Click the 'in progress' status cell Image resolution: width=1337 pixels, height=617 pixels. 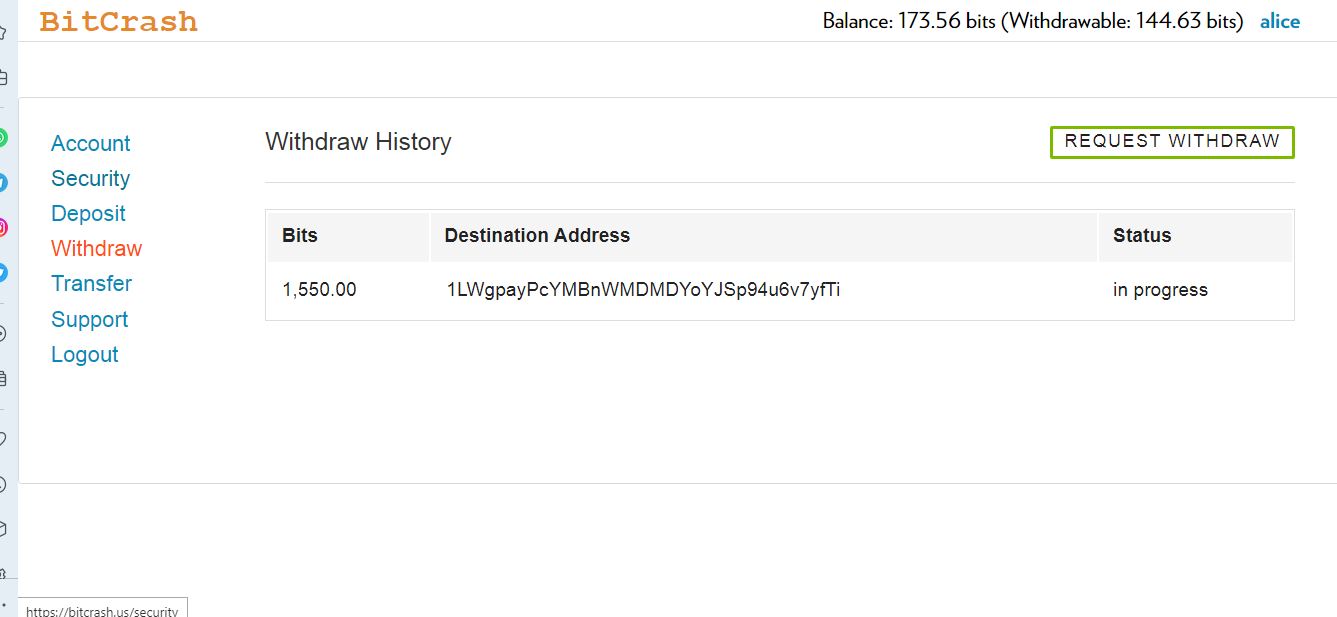click(1160, 290)
